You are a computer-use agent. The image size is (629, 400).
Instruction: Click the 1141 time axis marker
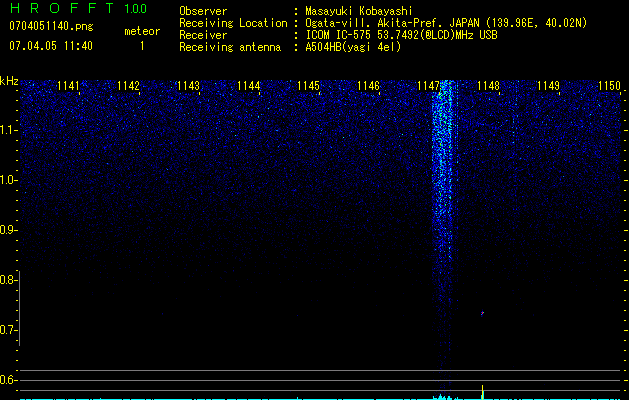tap(69, 86)
